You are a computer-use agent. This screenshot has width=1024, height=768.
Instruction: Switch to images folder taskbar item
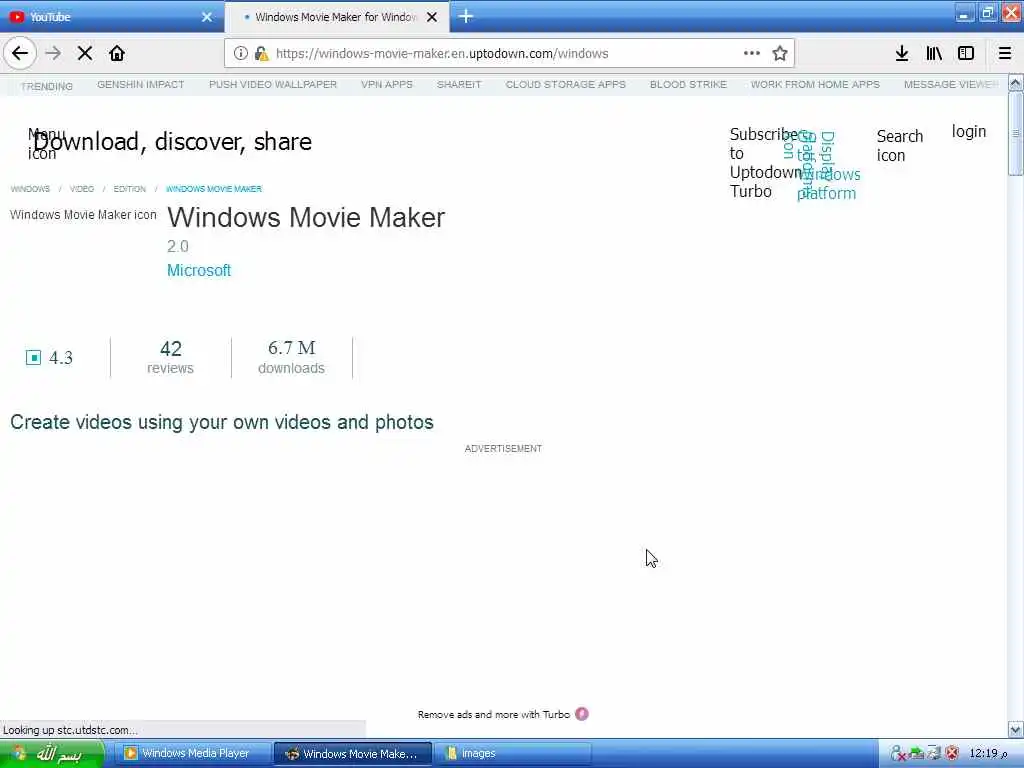513,754
